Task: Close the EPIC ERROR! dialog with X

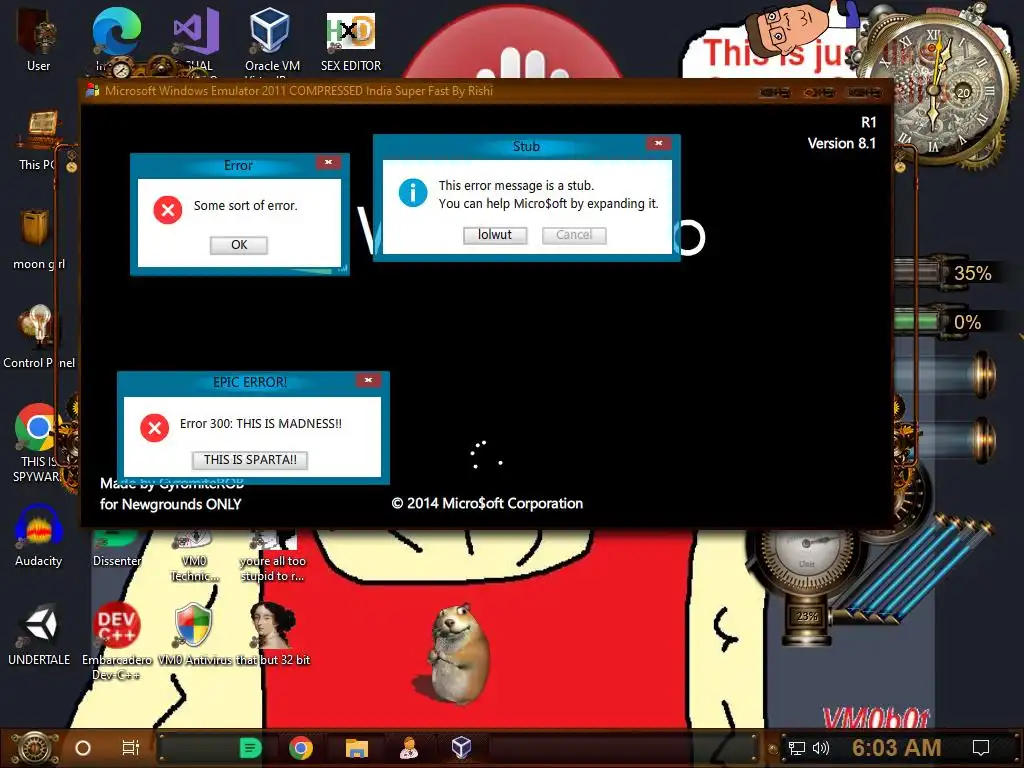Action: point(368,380)
